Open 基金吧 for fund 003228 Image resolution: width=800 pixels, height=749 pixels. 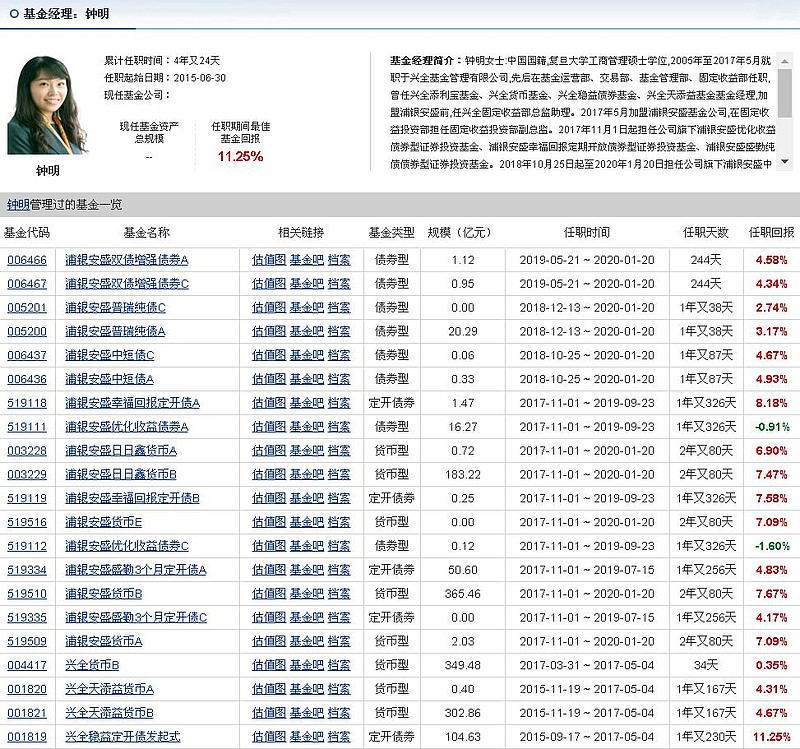pos(307,451)
